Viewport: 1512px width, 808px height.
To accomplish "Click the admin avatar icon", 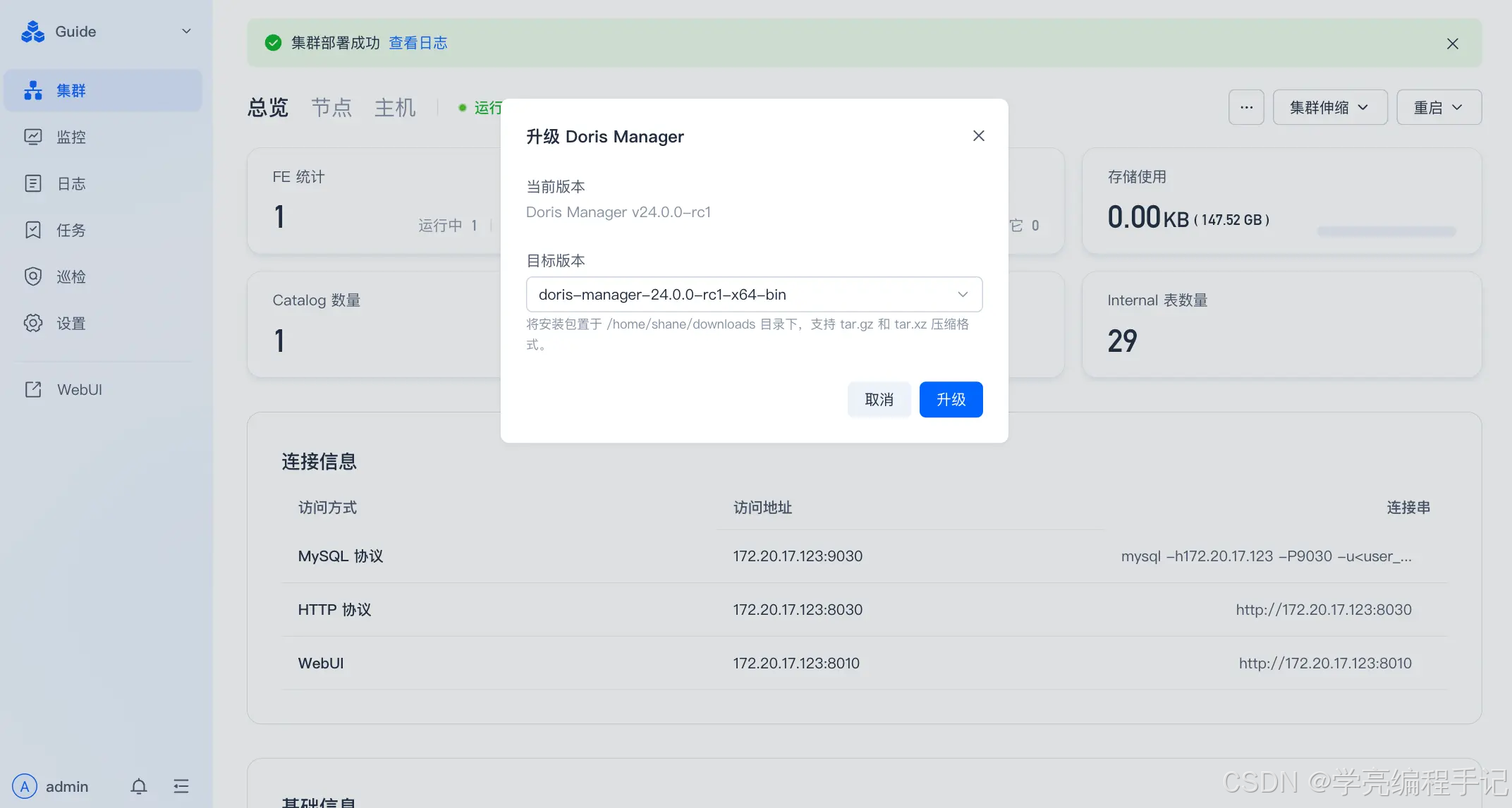I will pyautogui.click(x=24, y=785).
